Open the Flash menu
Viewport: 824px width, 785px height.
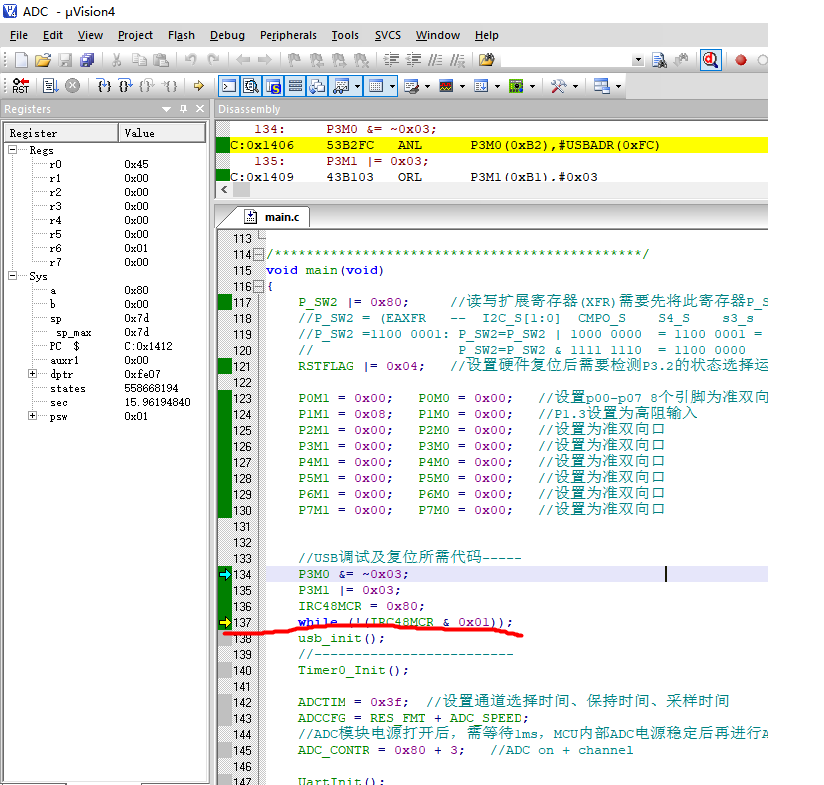(181, 35)
